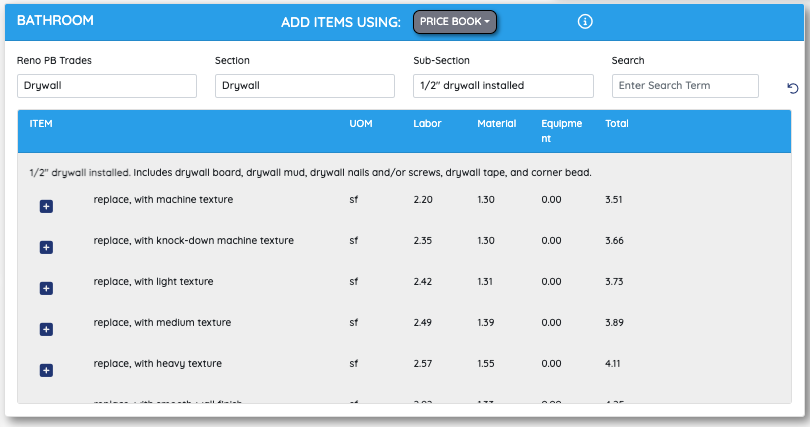Click the reset filters refresh icon
This screenshot has width=810, height=427.
click(x=792, y=88)
